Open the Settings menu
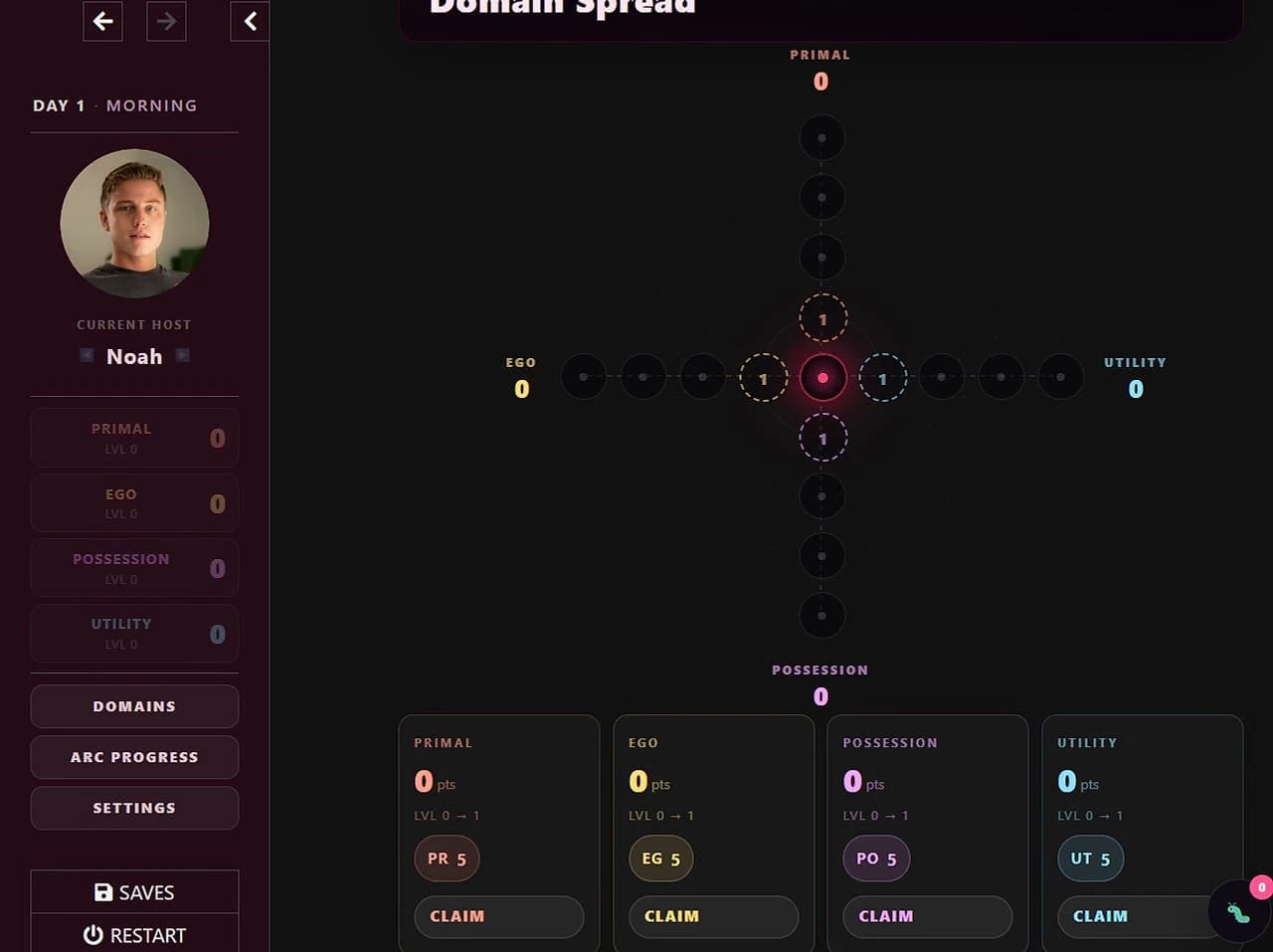The height and width of the screenshot is (952, 1273). [x=134, y=808]
